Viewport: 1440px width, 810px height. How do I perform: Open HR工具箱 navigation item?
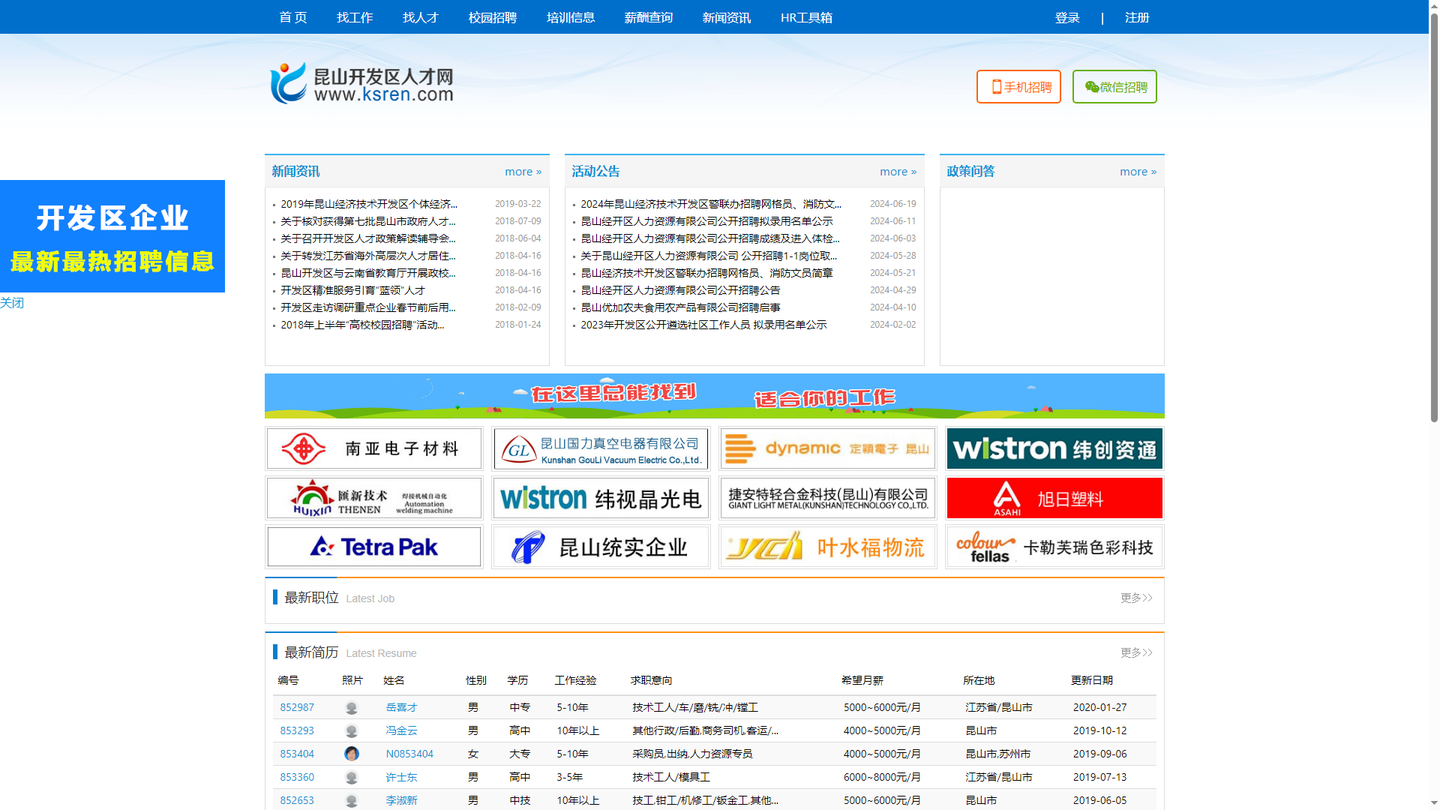point(807,17)
